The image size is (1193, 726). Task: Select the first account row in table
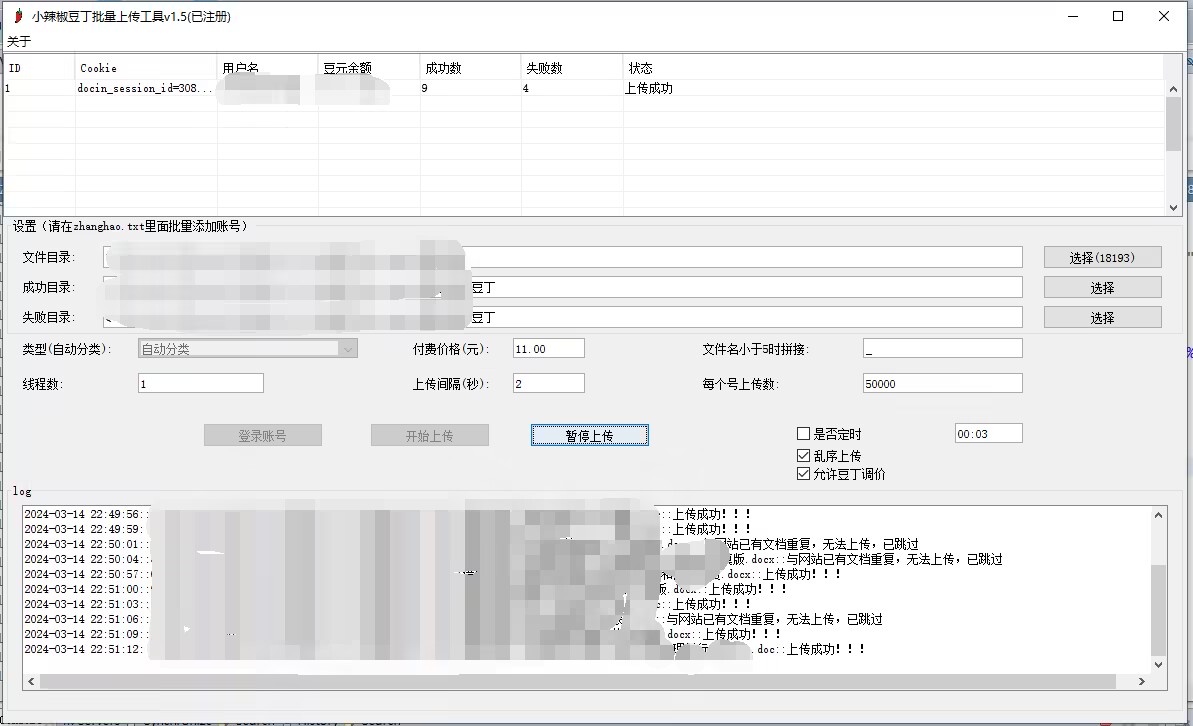click(x=300, y=88)
